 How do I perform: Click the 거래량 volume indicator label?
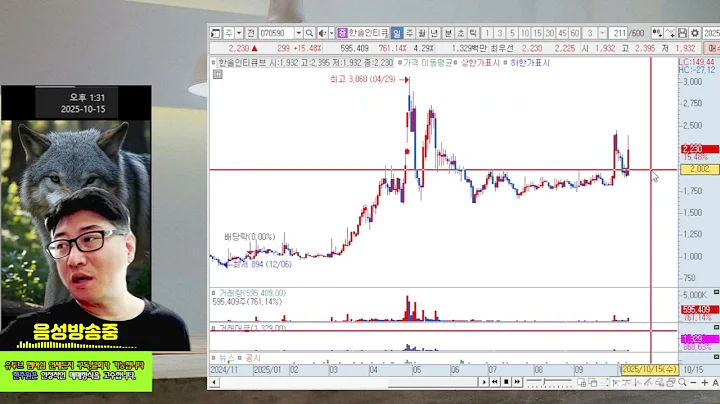coord(252,293)
